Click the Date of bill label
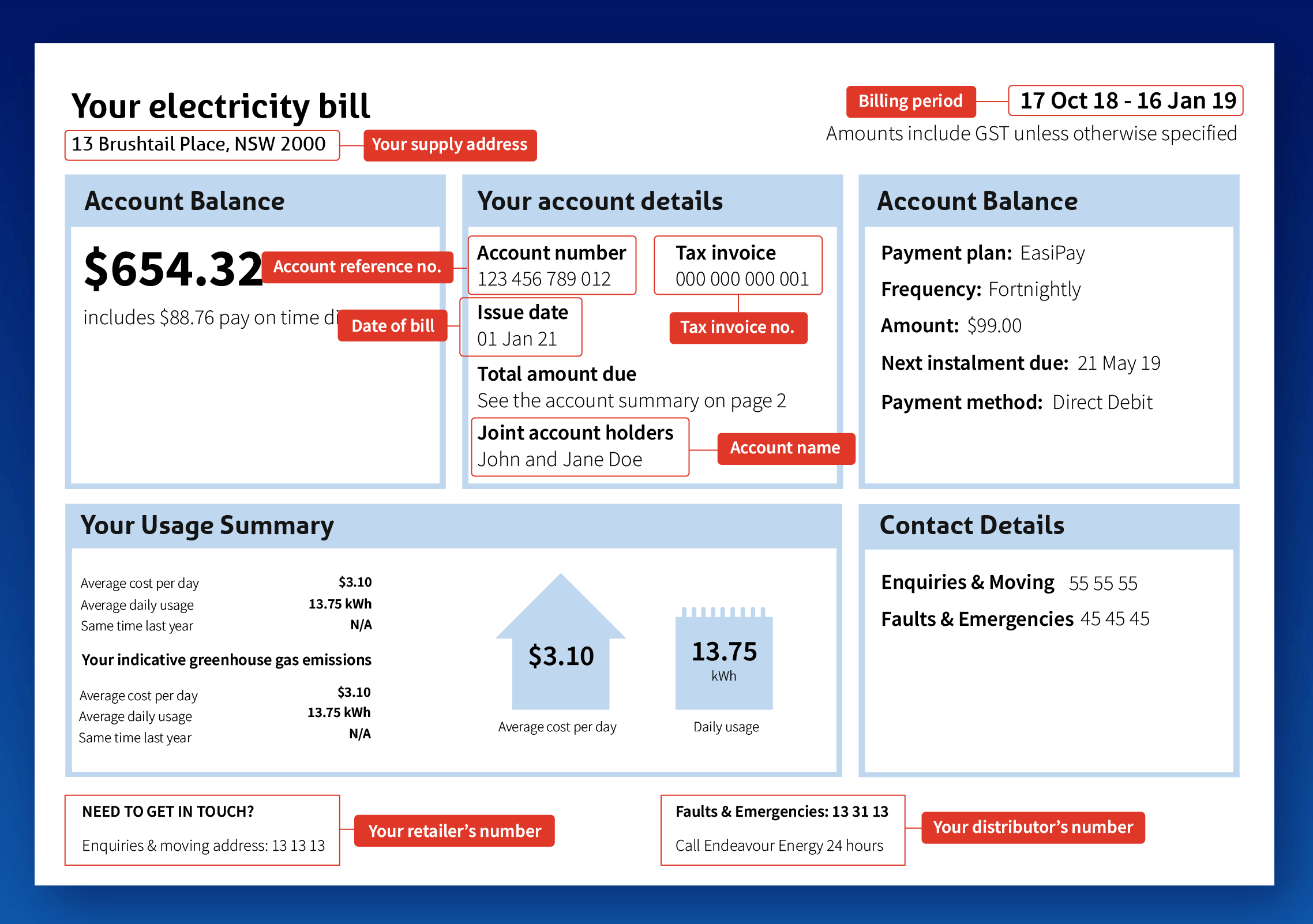Screen dimensions: 1313x924 click(392, 326)
